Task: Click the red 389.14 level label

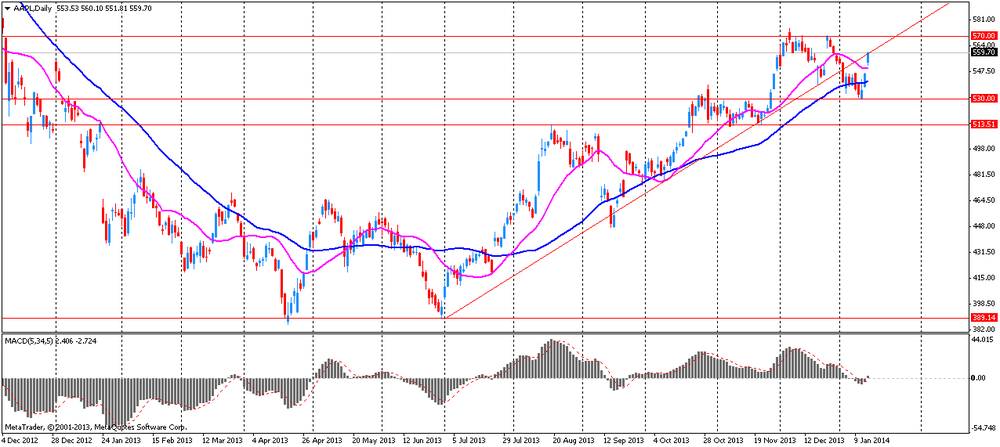Action: point(983,318)
